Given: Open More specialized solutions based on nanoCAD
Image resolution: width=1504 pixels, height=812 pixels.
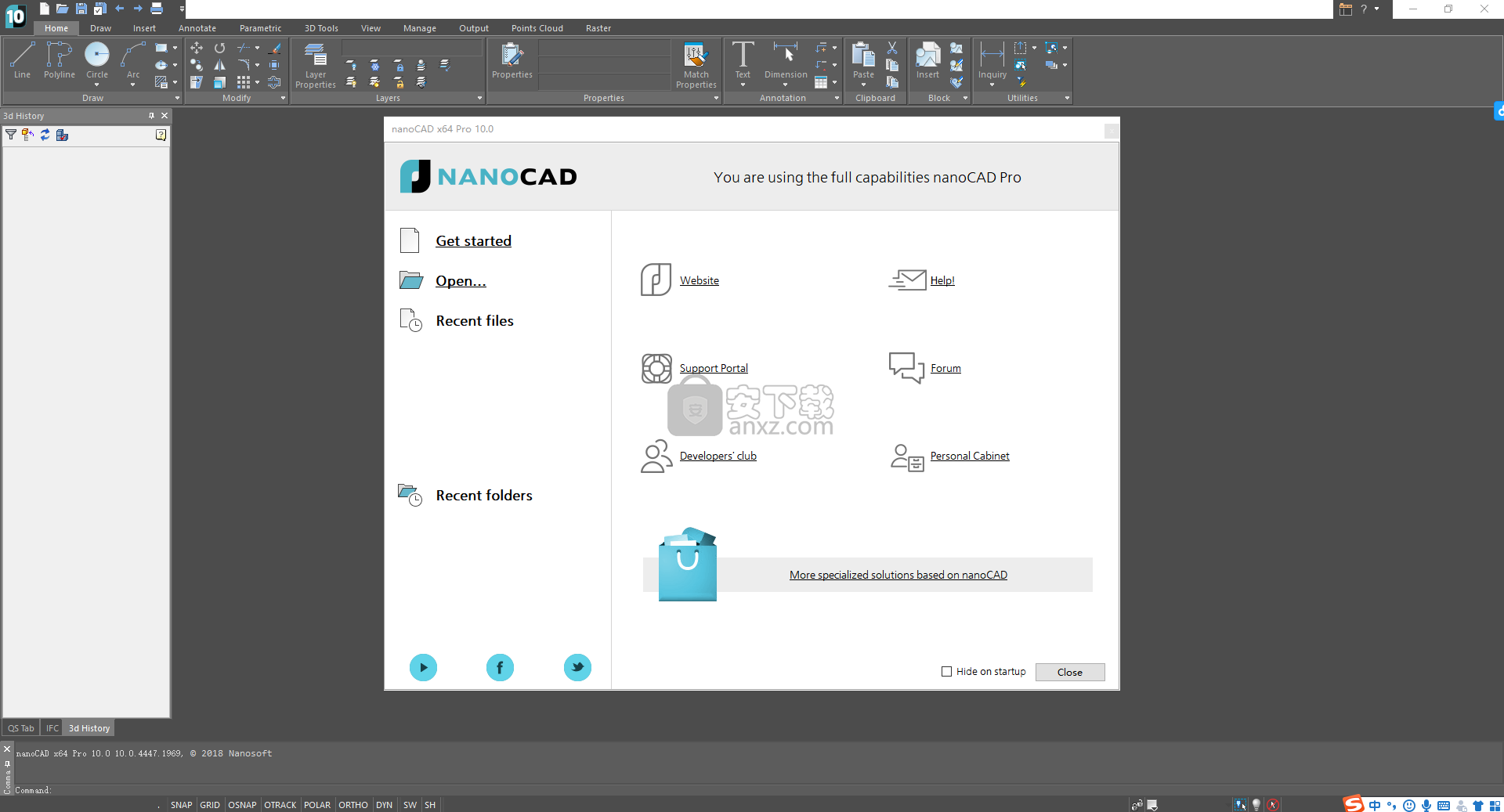Looking at the screenshot, I should [x=898, y=575].
